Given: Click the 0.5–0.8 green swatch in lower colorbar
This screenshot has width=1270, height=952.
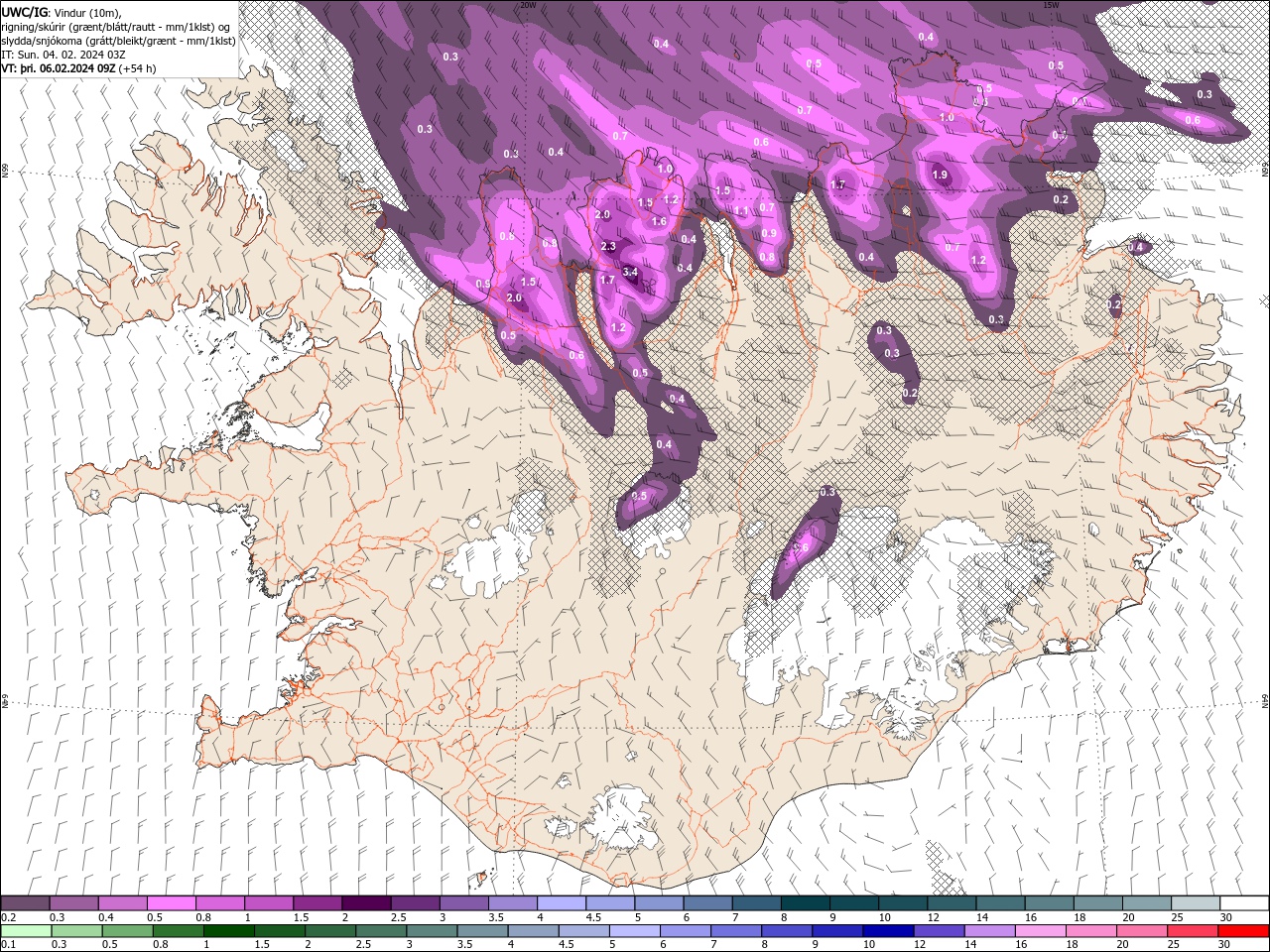Looking at the screenshot, I should pos(127,931).
